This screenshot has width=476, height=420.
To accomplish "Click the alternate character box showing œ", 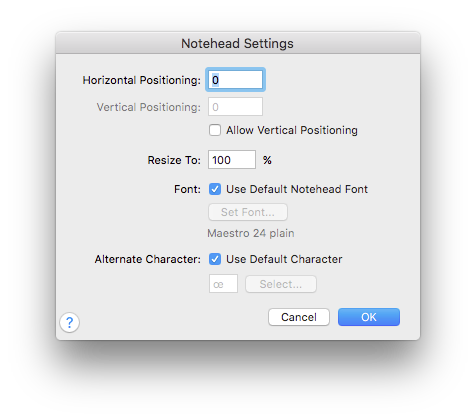I will point(223,284).
